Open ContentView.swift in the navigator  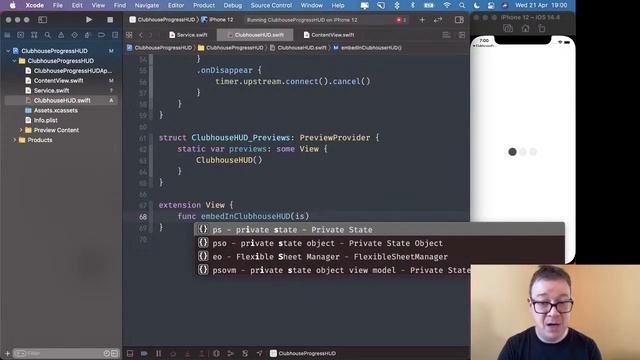54,81
